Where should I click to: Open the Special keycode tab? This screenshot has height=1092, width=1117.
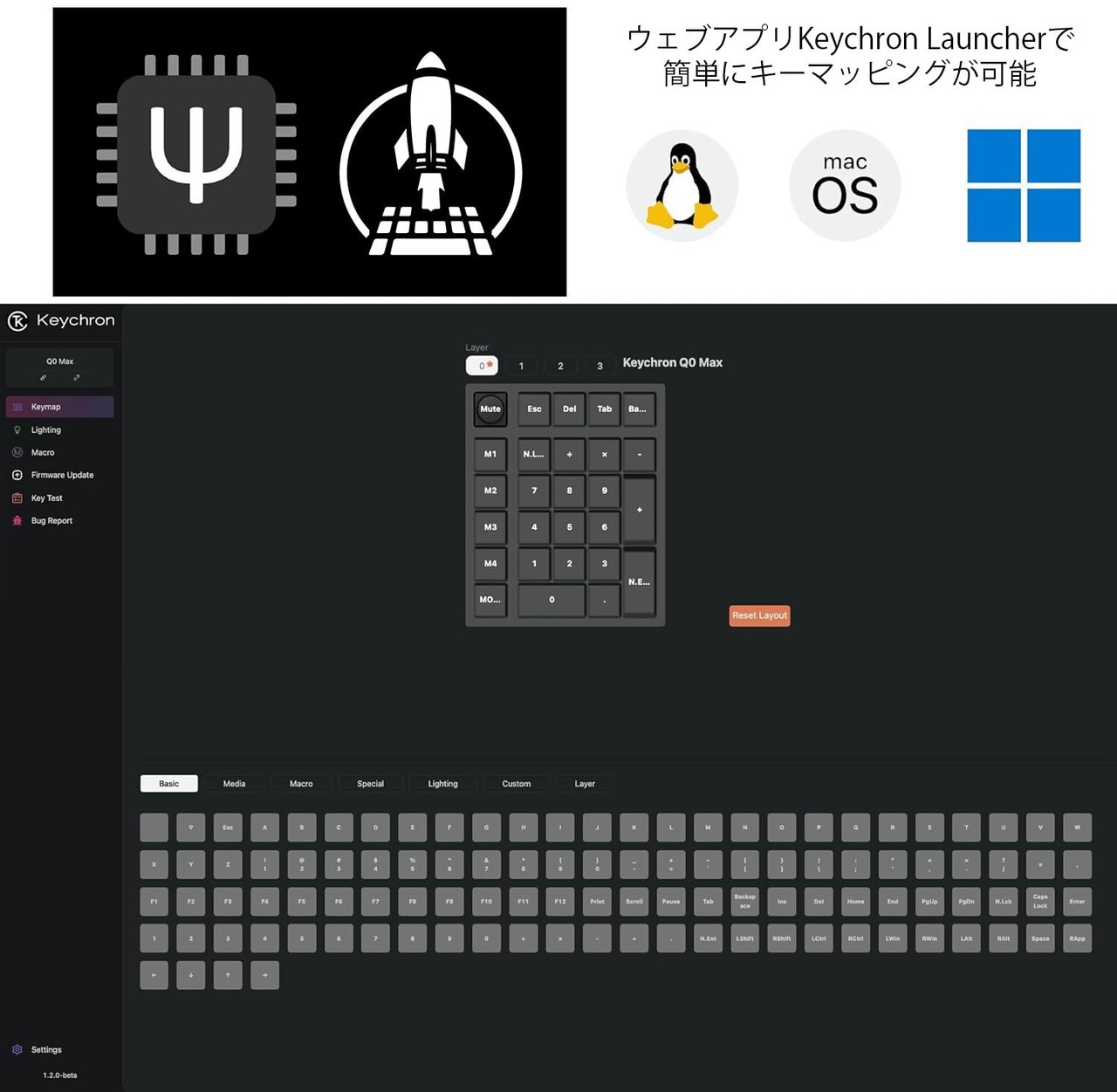click(x=370, y=784)
